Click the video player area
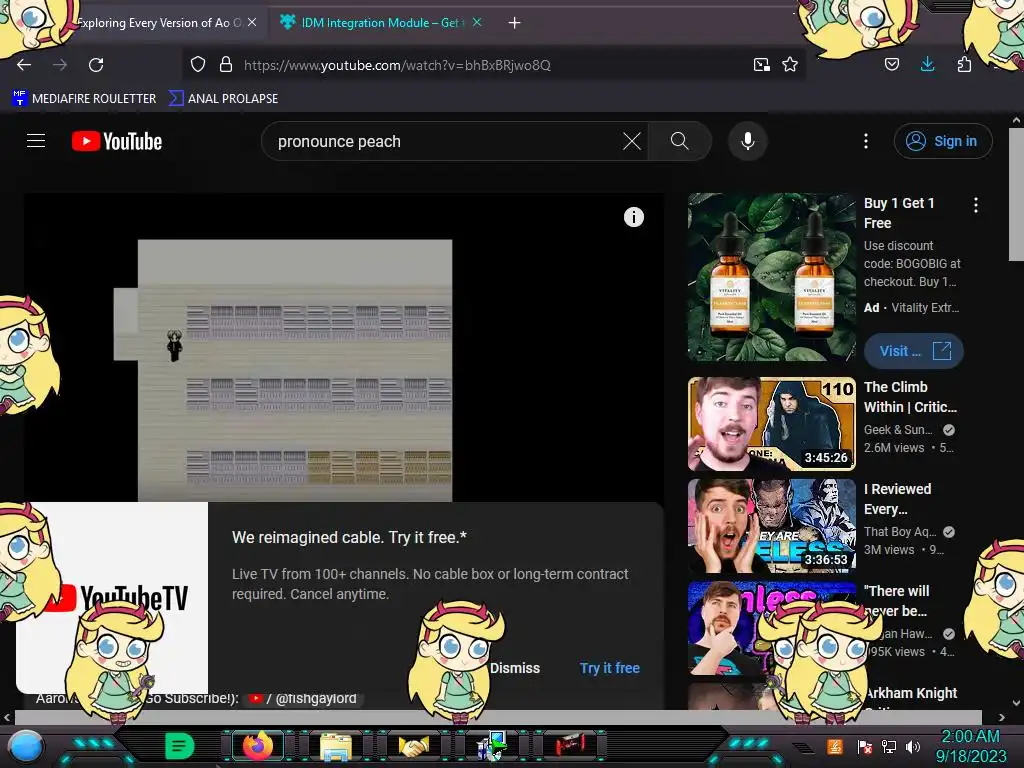 click(344, 347)
